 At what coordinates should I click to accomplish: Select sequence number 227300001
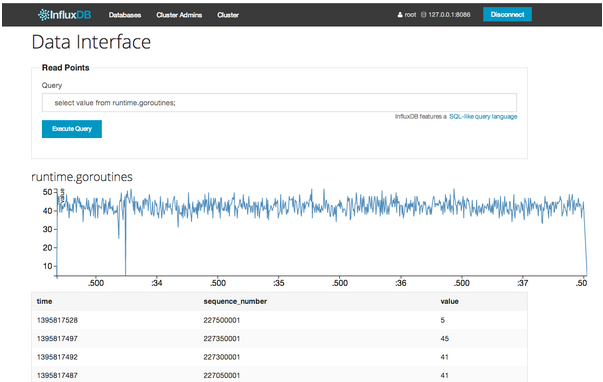tap(222, 357)
